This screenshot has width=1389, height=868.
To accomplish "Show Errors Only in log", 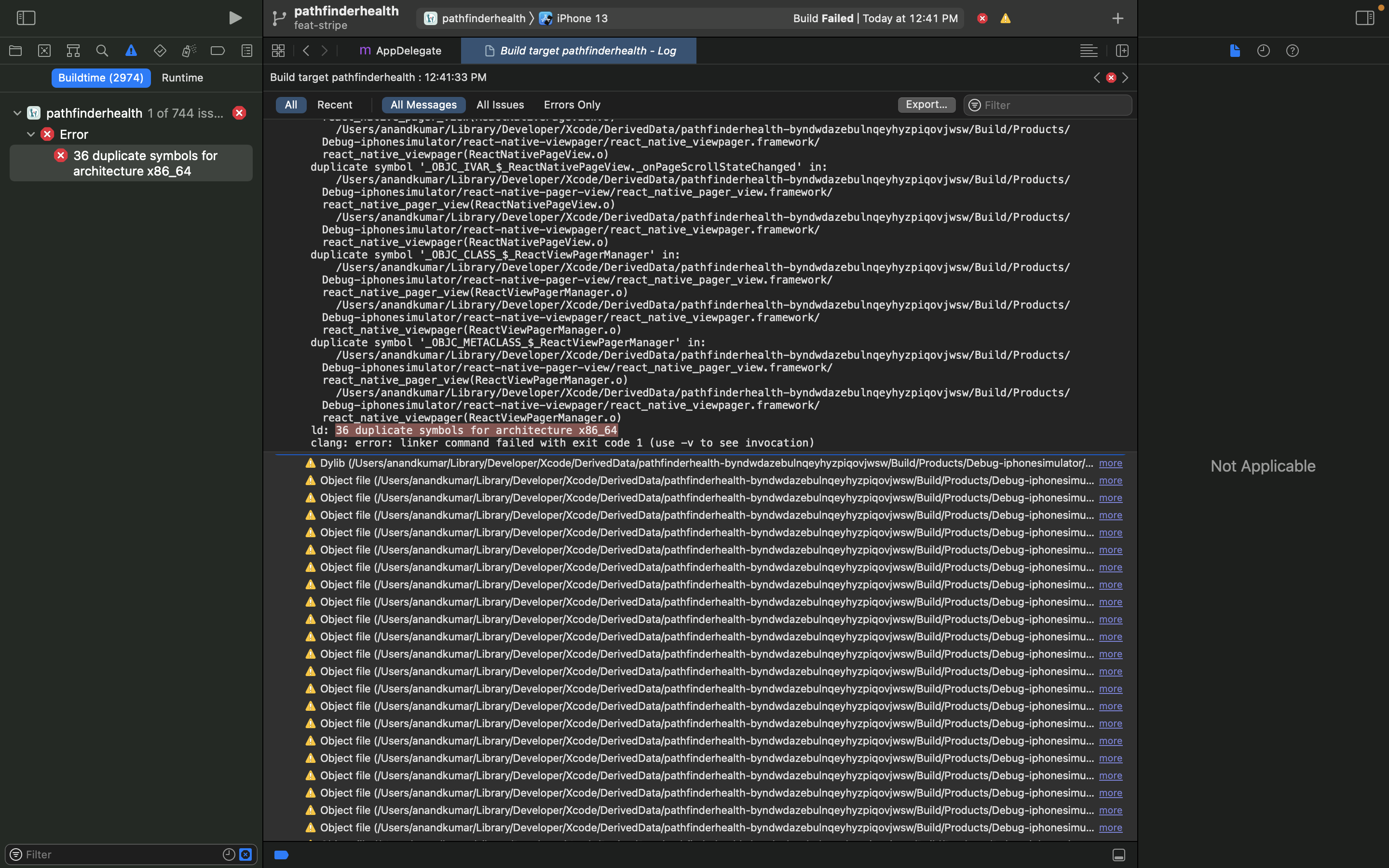I will [572, 105].
